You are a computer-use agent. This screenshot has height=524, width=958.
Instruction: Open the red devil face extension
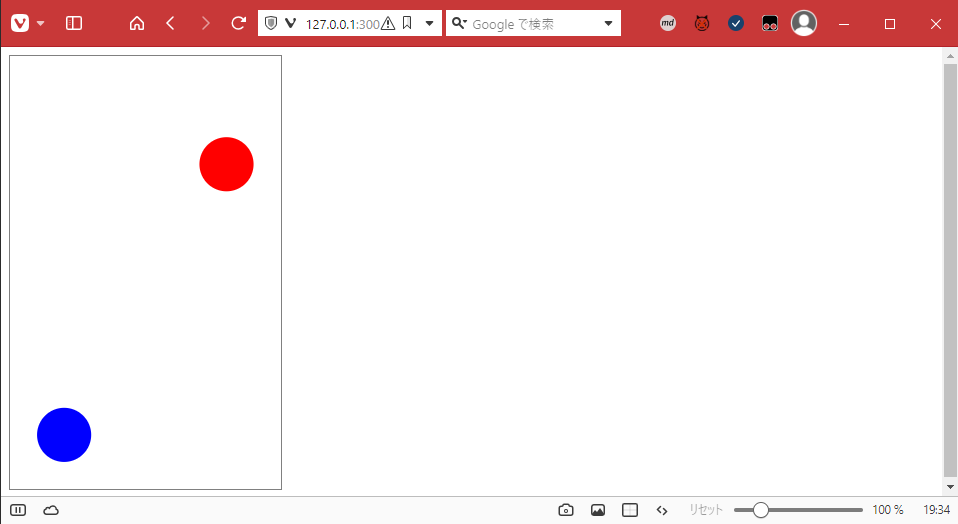702,23
